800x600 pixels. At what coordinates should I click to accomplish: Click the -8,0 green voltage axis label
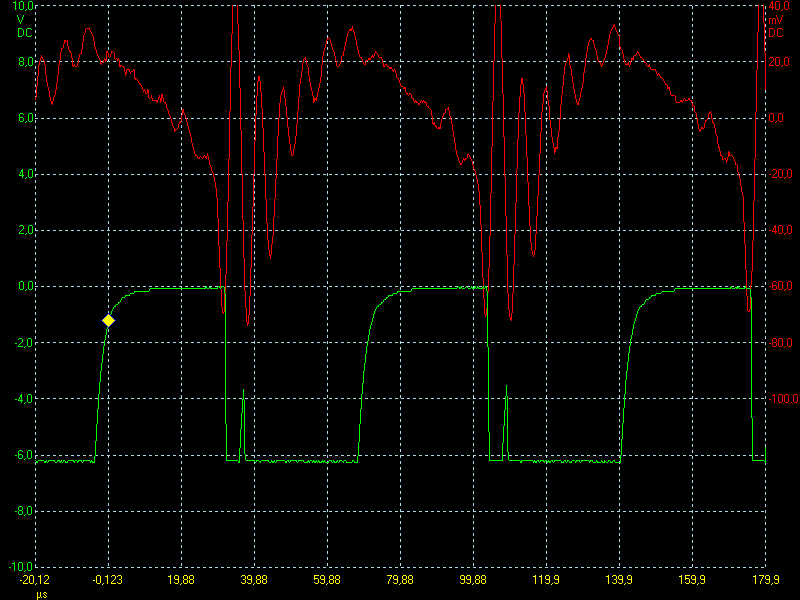pyautogui.click(x=23, y=511)
